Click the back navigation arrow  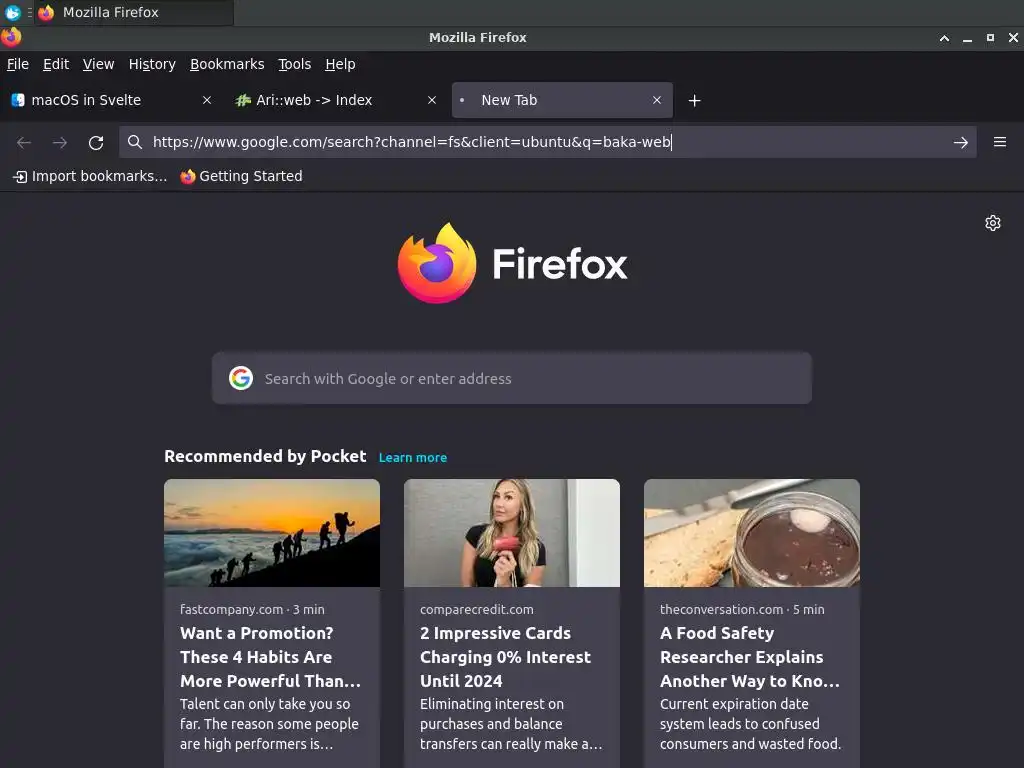(x=24, y=142)
